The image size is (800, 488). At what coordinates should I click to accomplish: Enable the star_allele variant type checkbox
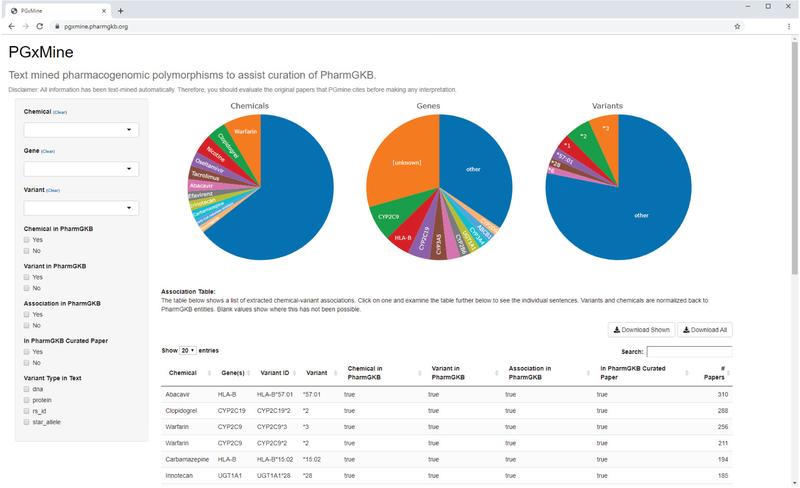tap(28, 422)
